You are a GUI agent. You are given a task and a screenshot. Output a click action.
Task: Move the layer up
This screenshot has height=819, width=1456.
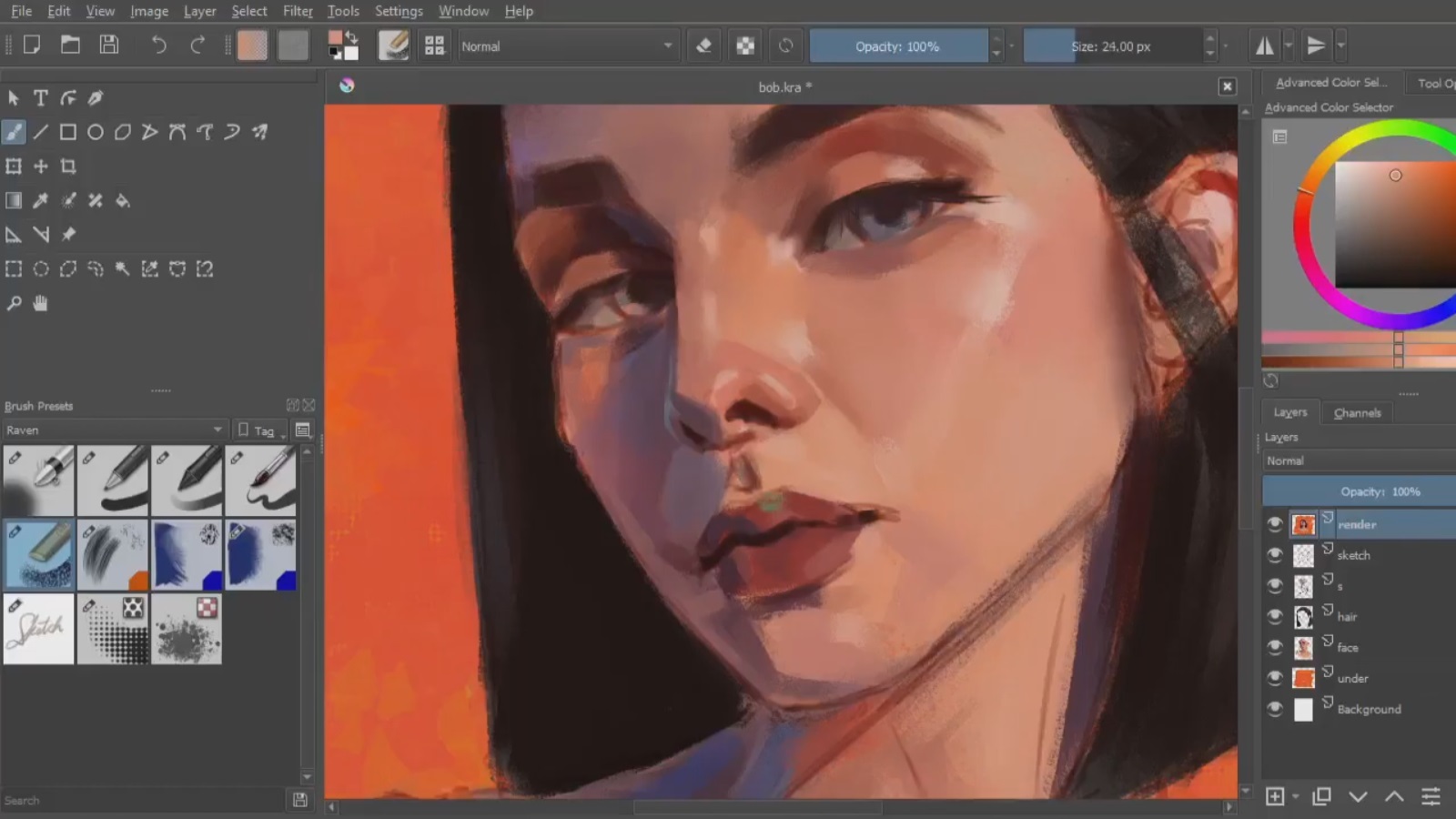pyautogui.click(x=1394, y=797)
